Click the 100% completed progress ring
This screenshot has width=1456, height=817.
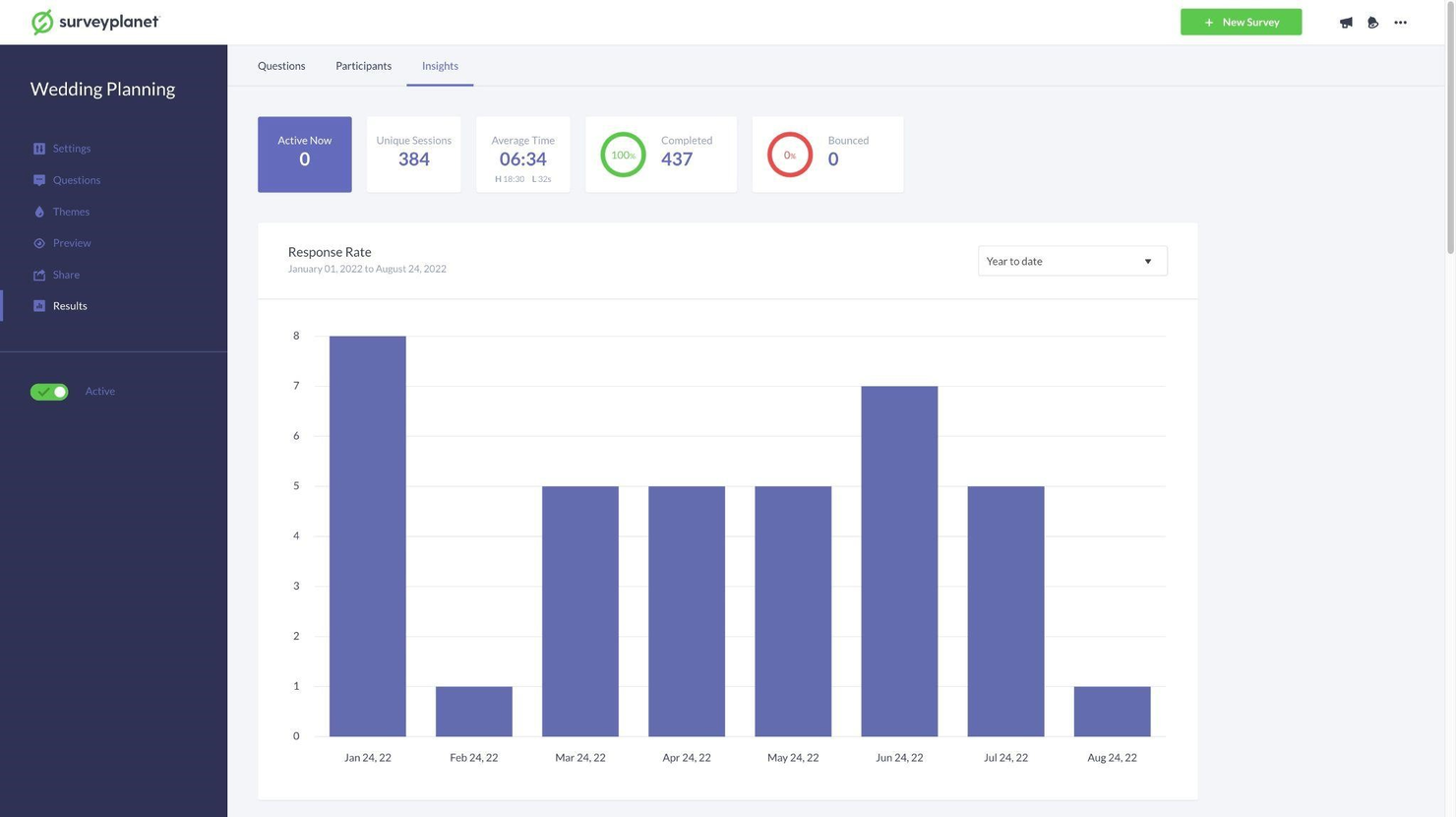(x=623, y=154)
